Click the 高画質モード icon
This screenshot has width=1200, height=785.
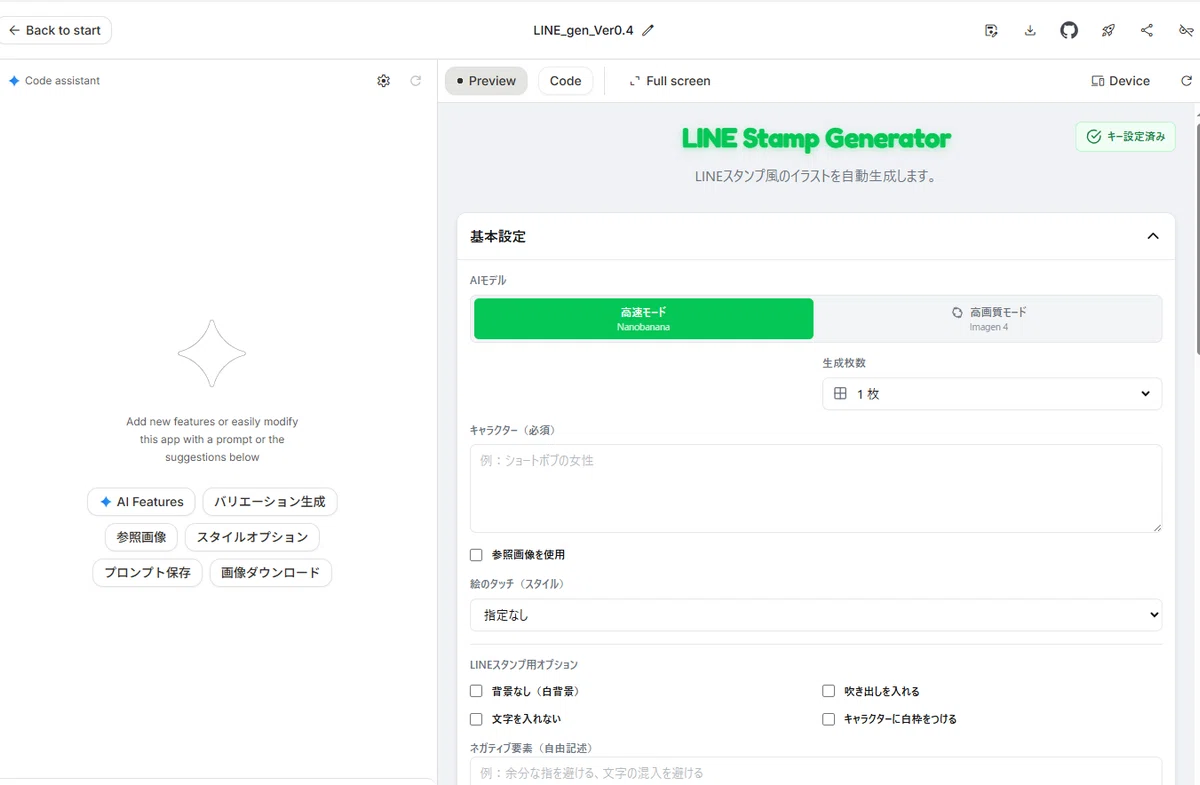point(957,312)
